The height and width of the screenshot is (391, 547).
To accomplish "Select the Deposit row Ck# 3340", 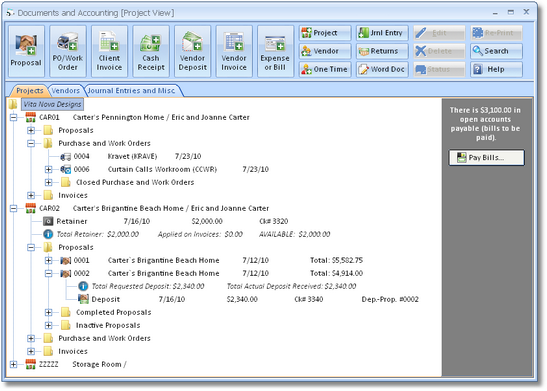I will [248, 300].
